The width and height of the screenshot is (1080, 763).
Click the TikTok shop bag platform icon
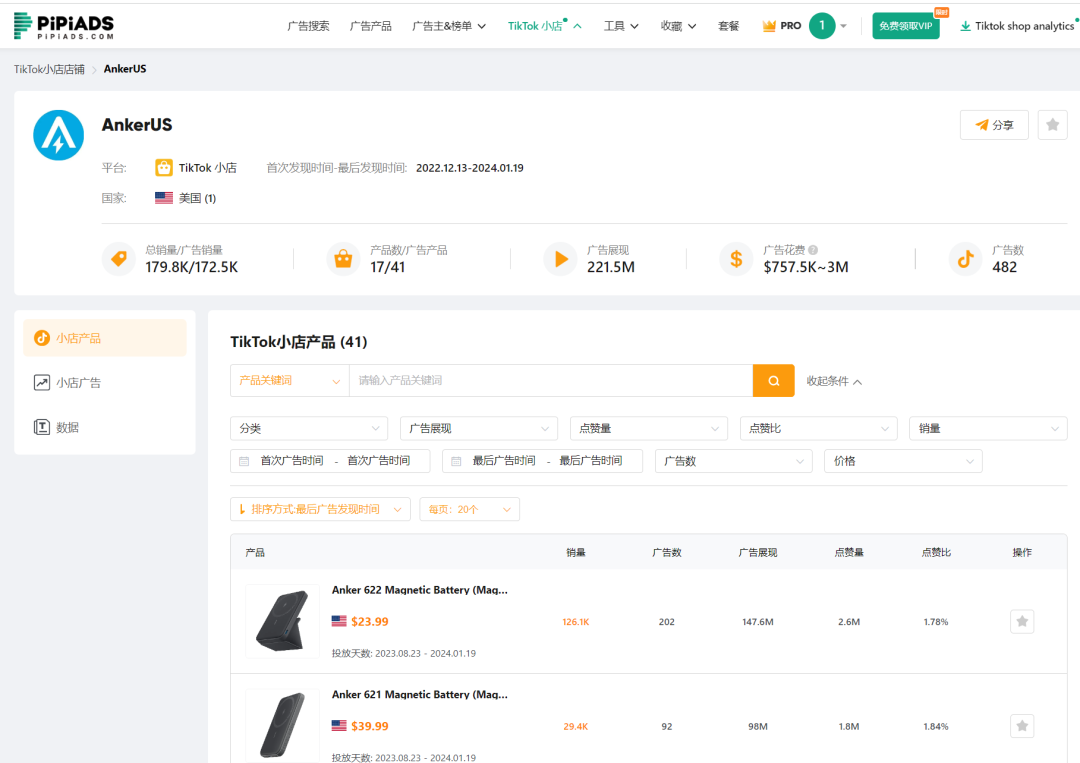pos(163,167)
